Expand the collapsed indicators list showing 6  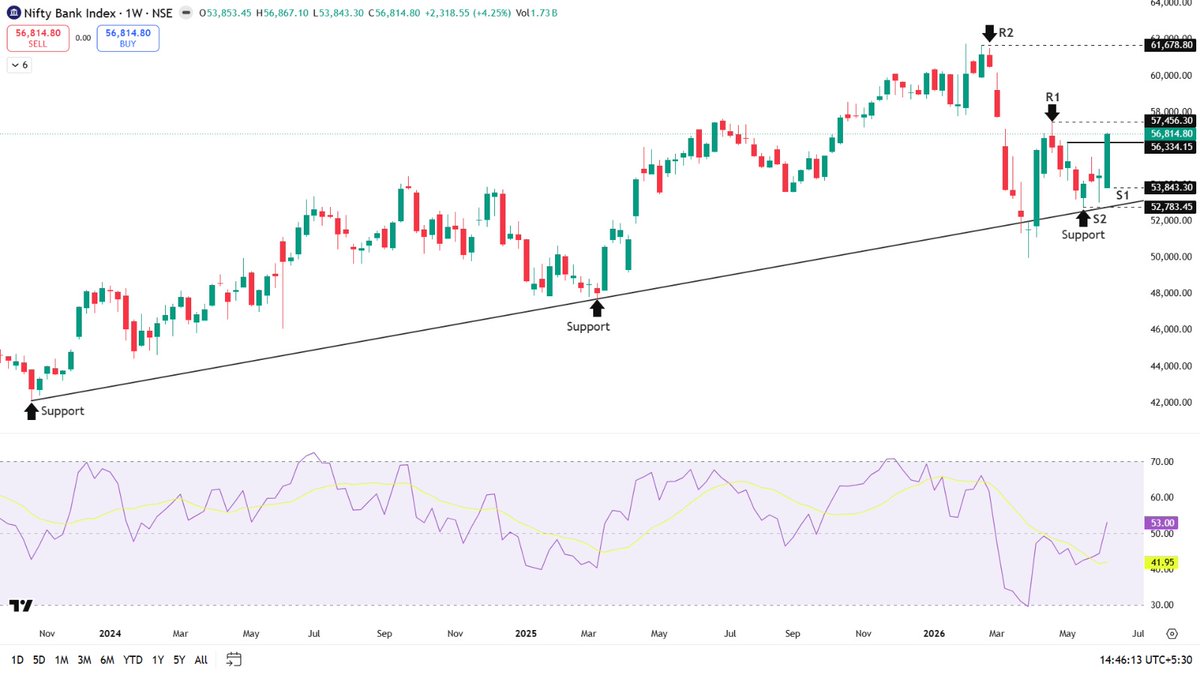tap(19, 65)
